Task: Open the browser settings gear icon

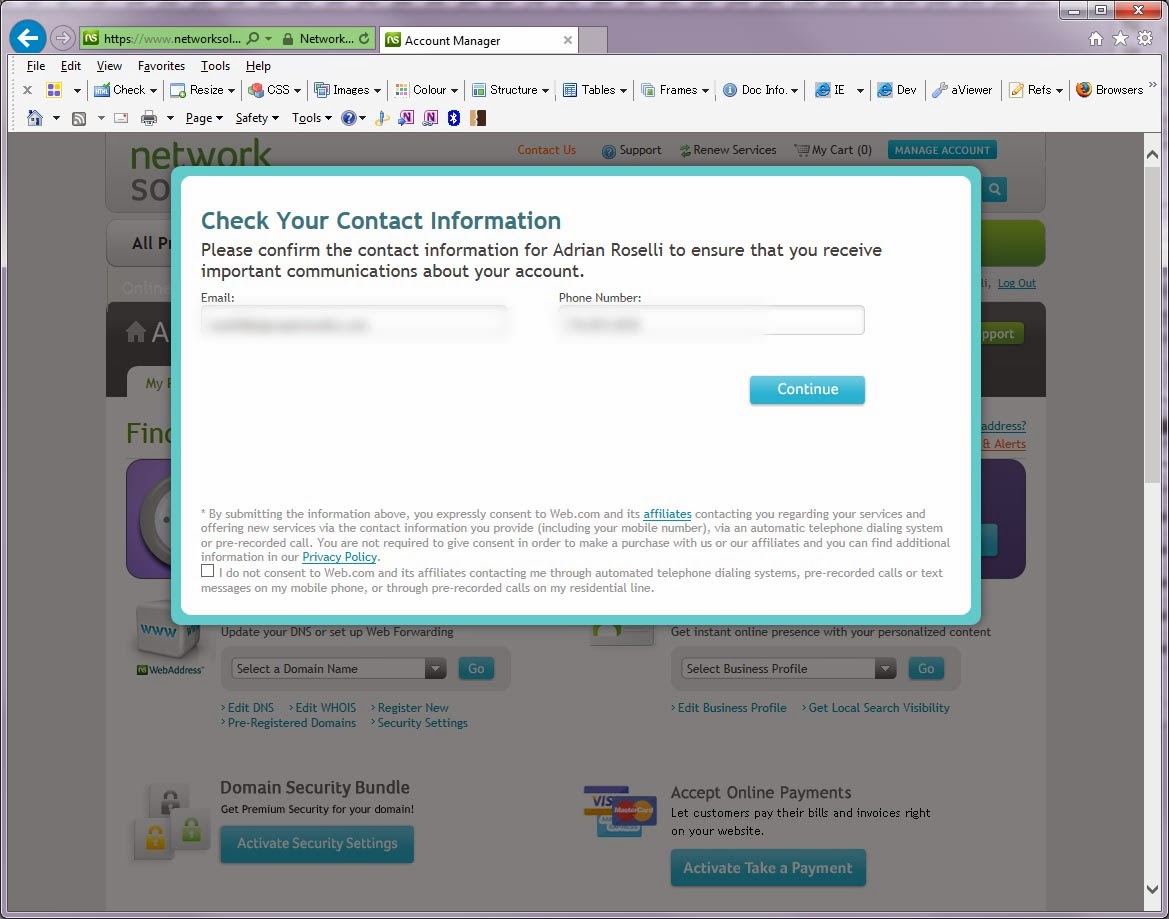Action: (x=1145, y=39)
